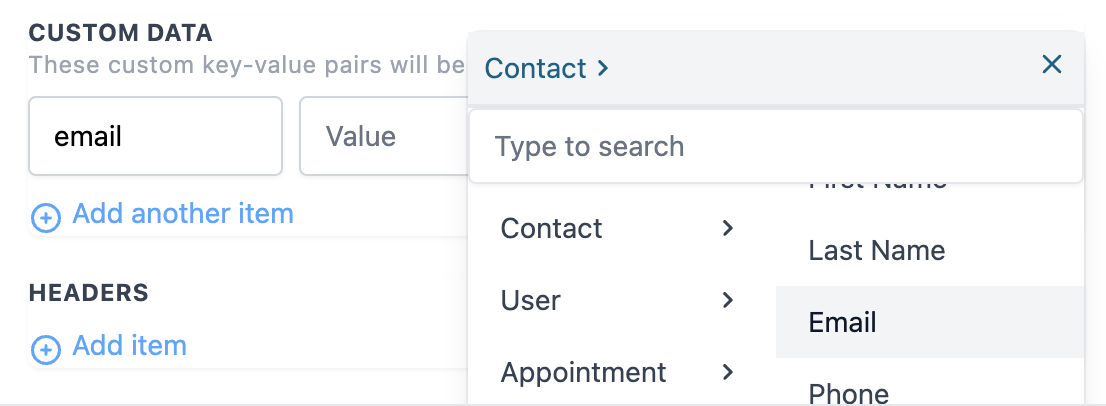Image resolution: width=1106 pixels, height=406 pixels.
Task: Expand the Appointment category chevron
Action: [x=728, y=373]
